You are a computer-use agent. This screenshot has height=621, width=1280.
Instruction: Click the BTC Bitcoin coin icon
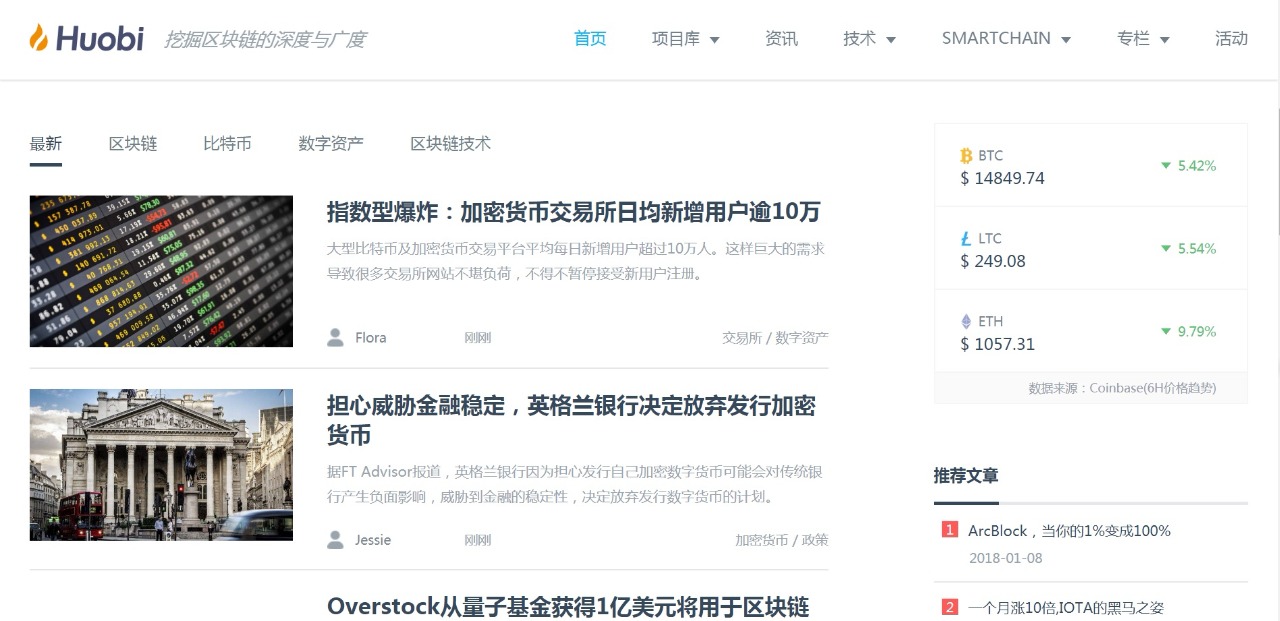point(966,156)
